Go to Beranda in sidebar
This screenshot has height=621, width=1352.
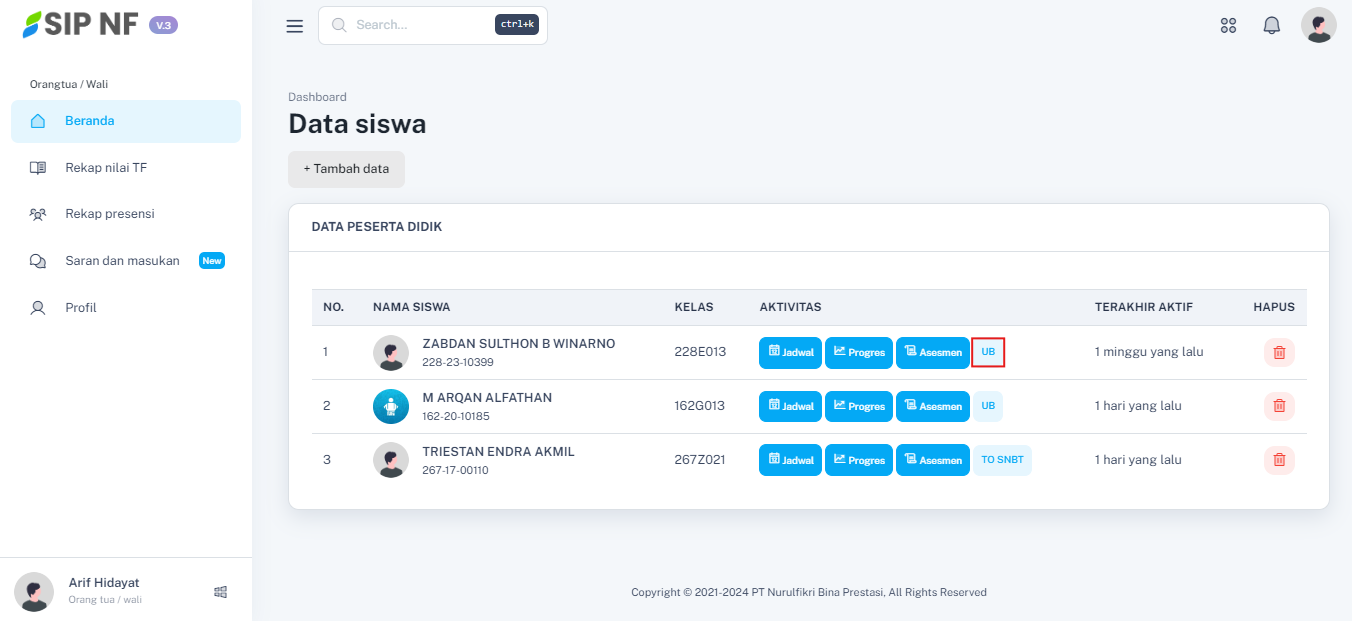(x=126, y=121)
